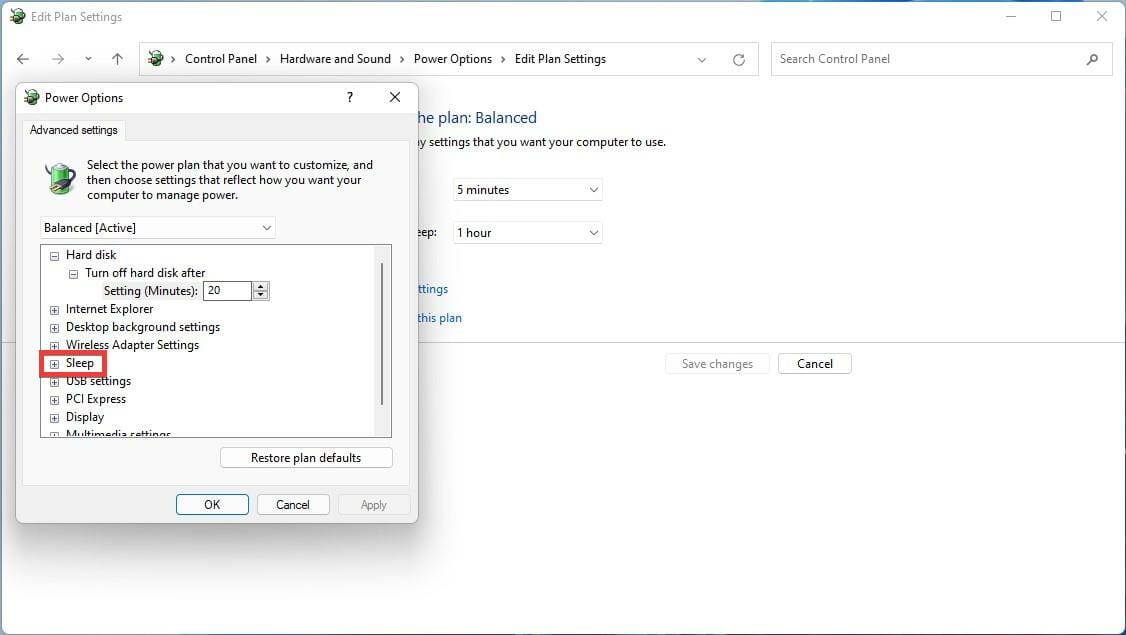Expand the Sleep settings tree item
This screenshot has width=1126, height=635.
54,363
